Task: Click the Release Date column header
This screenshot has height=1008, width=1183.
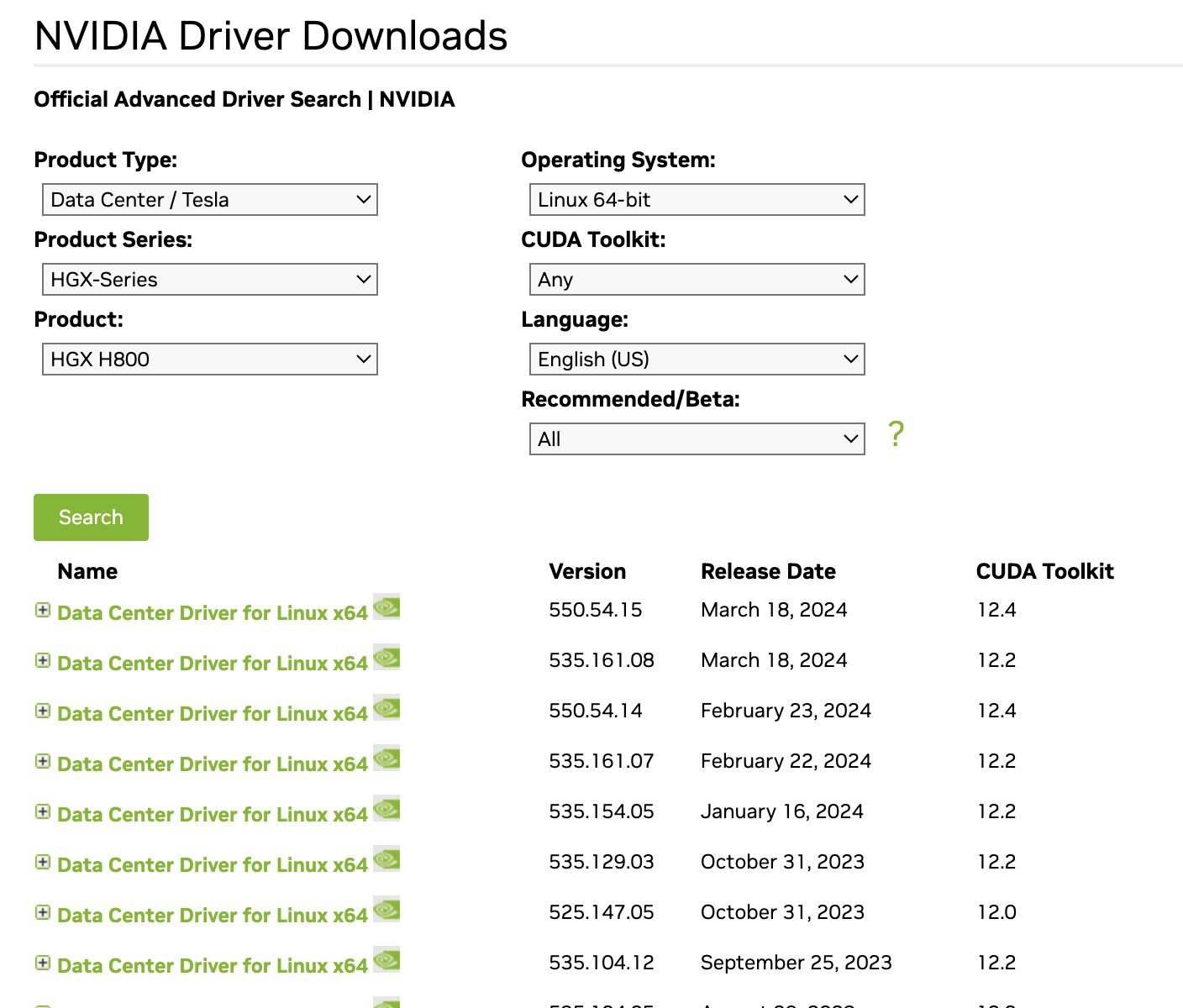Action: click(x=768, y=571)
